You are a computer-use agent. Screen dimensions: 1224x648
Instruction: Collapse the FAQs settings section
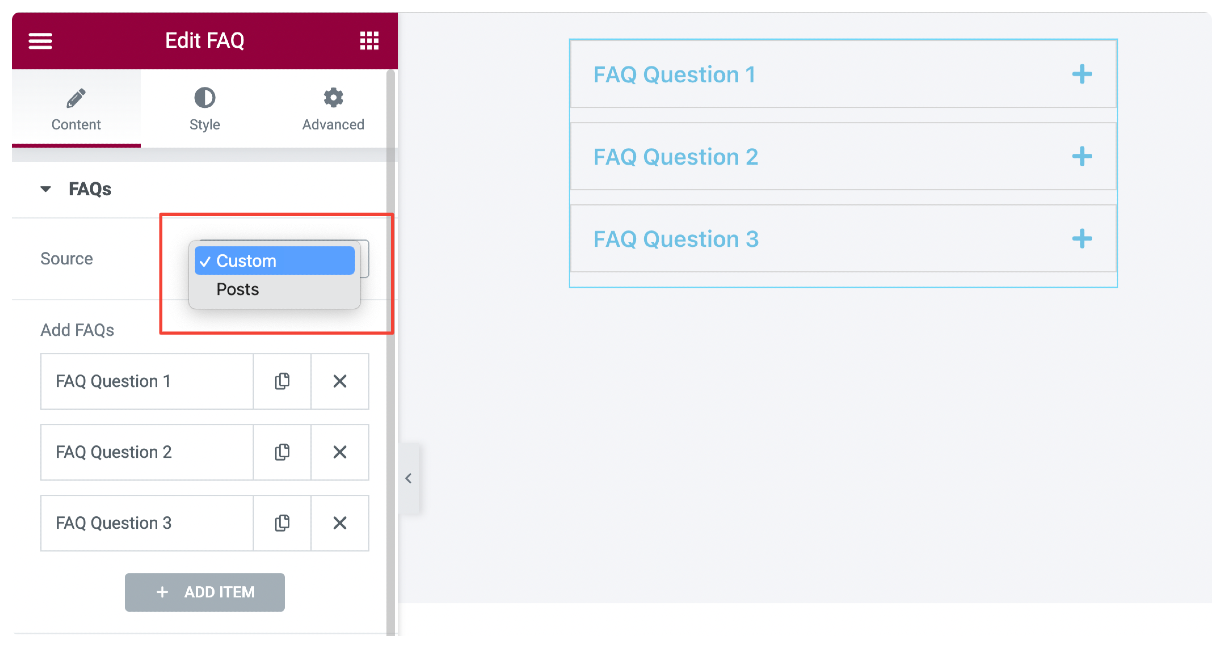(44, 188)
